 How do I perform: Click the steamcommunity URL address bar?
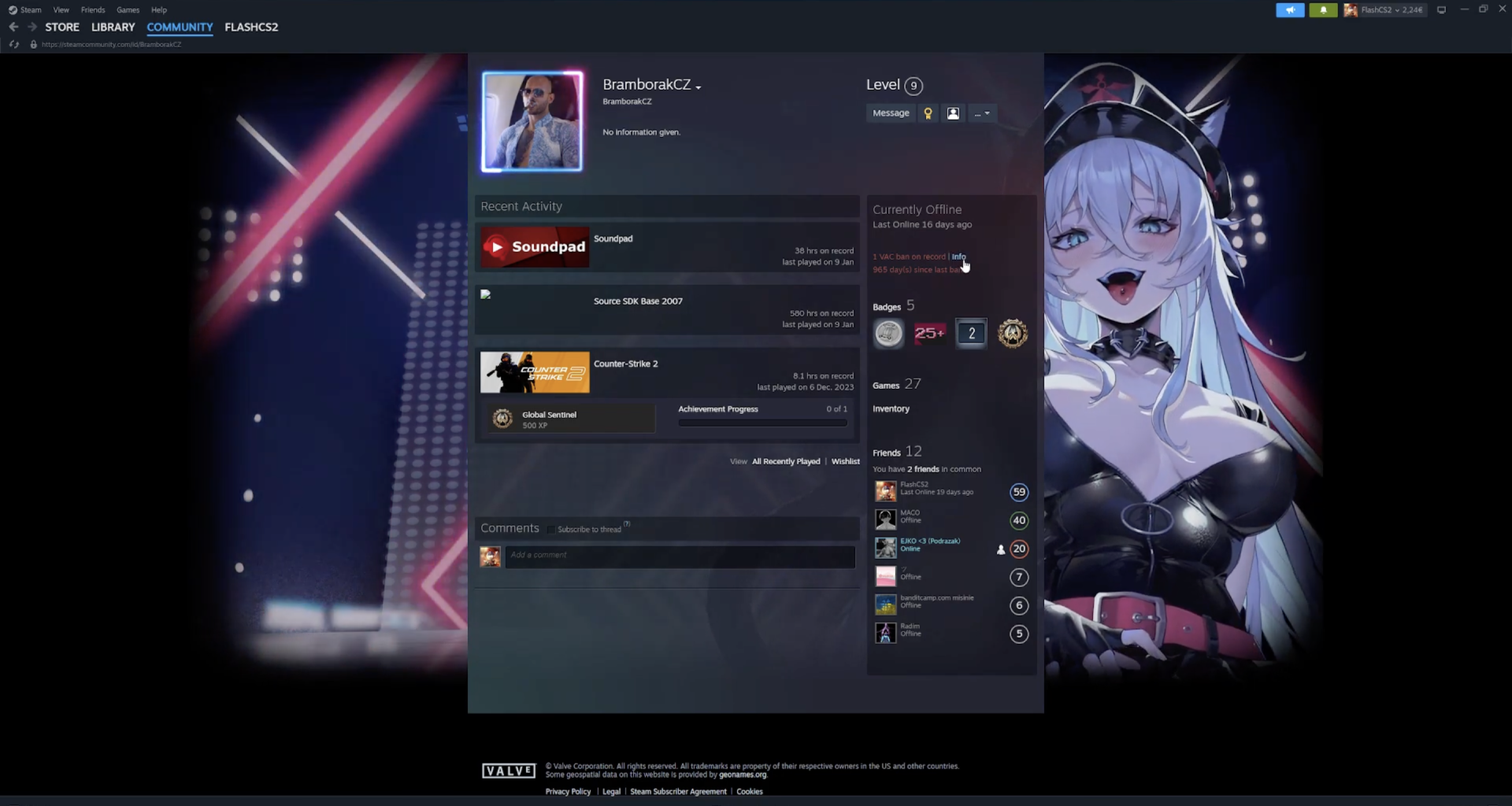click(111, 45)
